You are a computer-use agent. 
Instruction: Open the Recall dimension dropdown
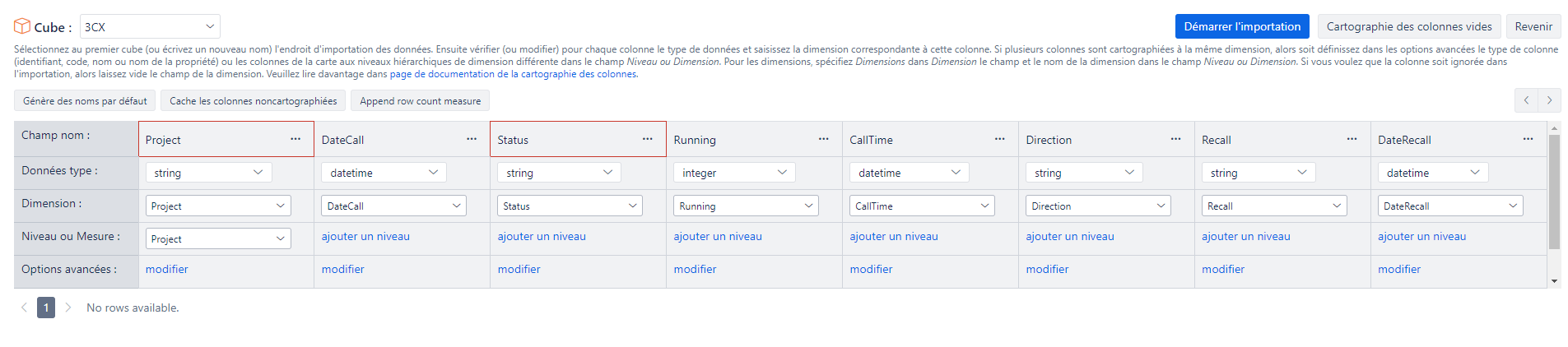pyautogui.click(x=1275, y=206)
